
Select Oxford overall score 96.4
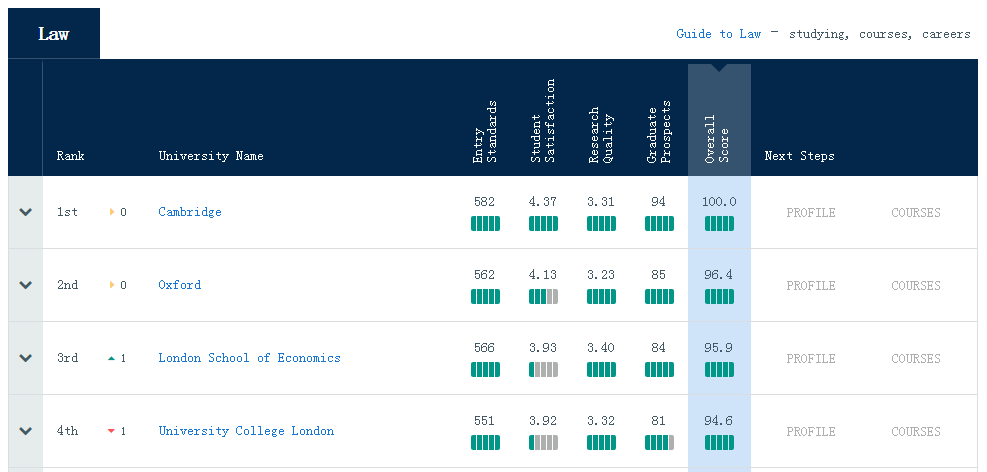pos(718,275)
